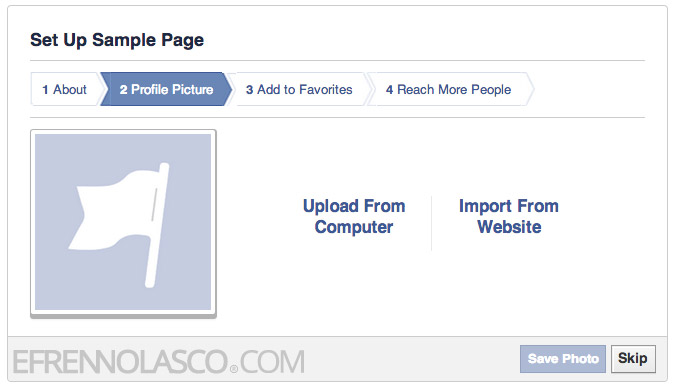Click the flag pole in placeholder image
Image resolution: width=676 pixels, height=388 pixels.
click(157, 225)
